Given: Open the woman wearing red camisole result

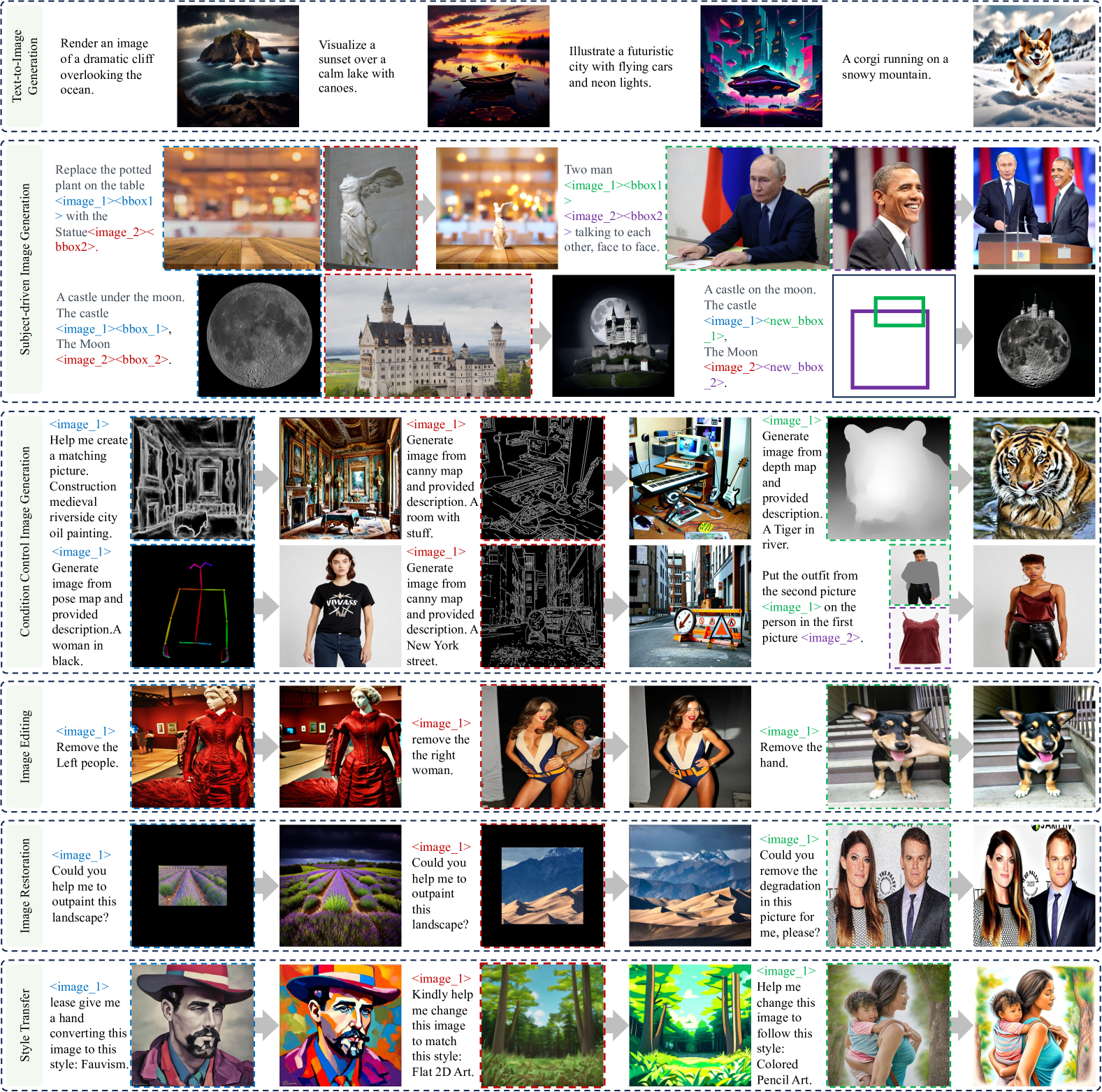Looking at the screenshot, I should [x=1034, y=606].
